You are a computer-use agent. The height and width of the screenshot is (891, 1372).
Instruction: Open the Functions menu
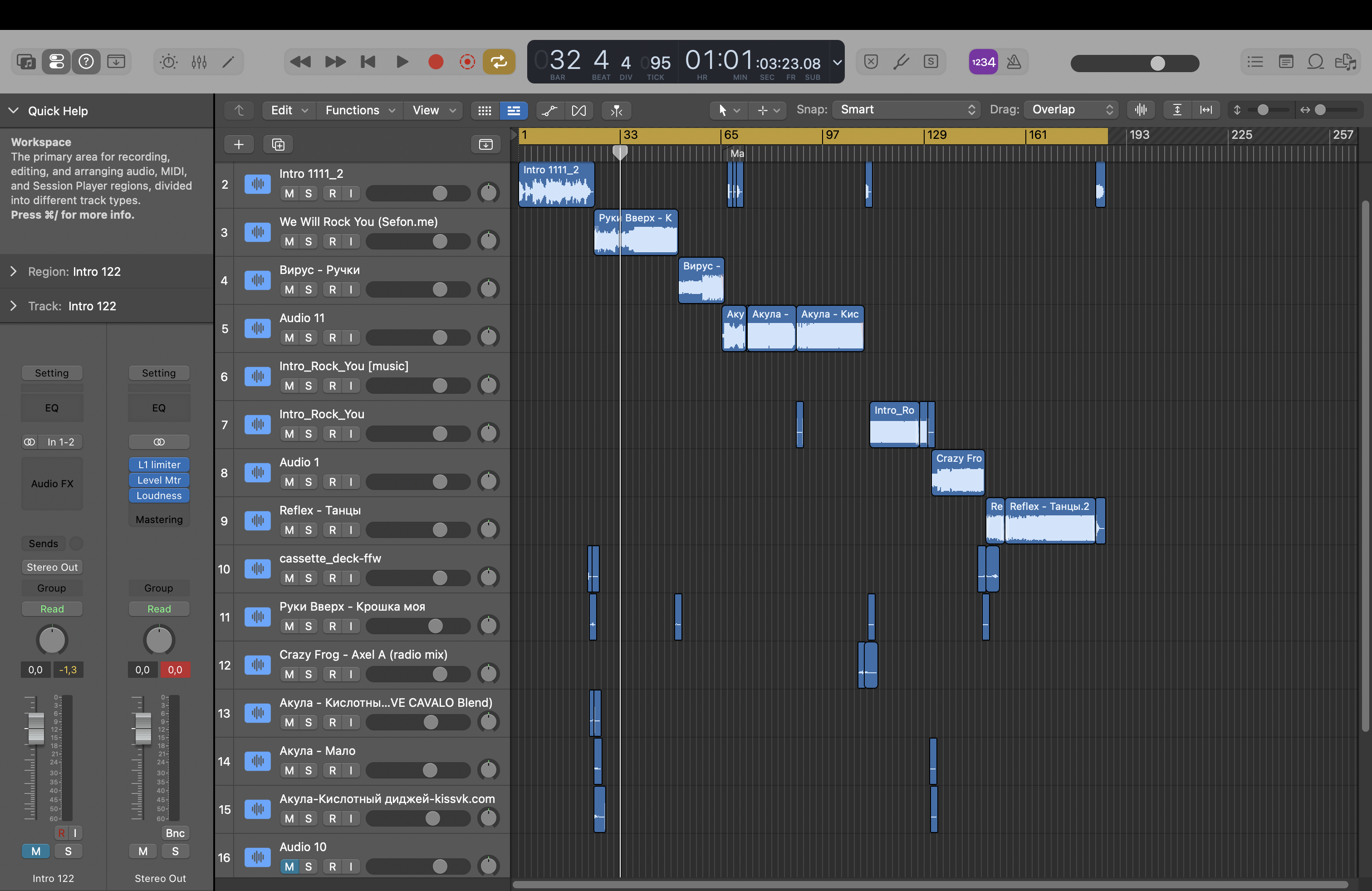click(x=360, y=110)
